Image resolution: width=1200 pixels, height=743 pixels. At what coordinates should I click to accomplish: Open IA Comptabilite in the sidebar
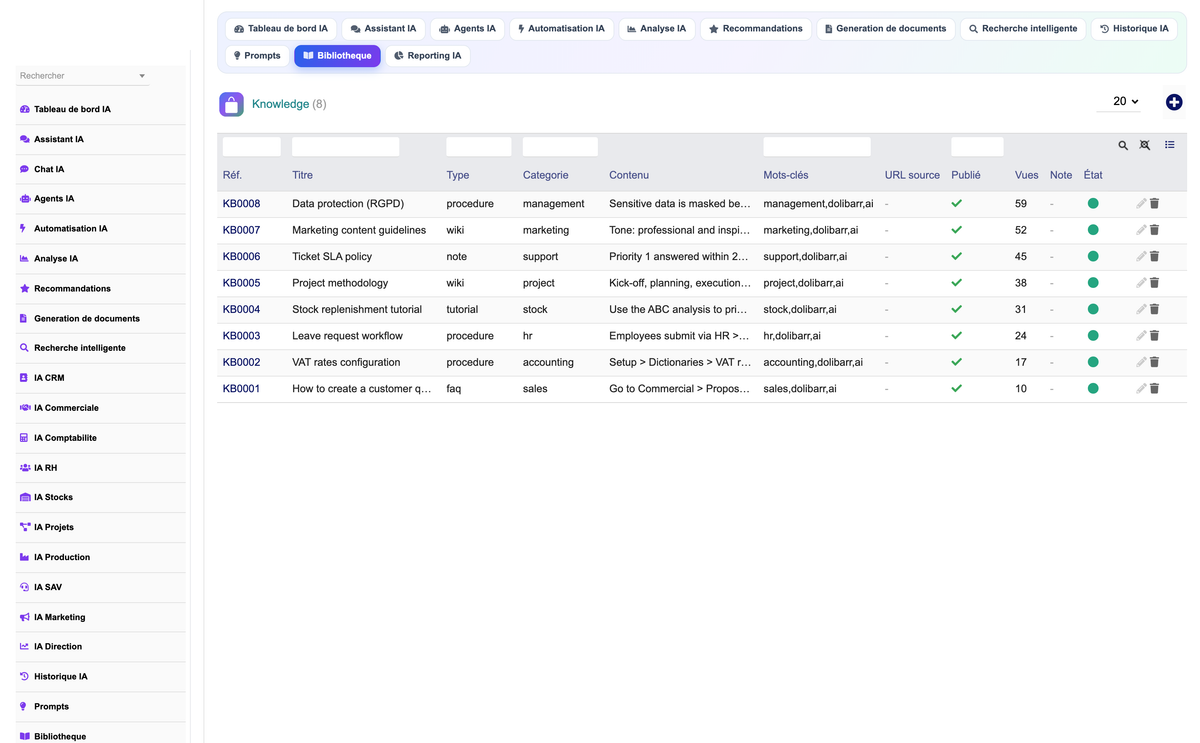(65, 438)
